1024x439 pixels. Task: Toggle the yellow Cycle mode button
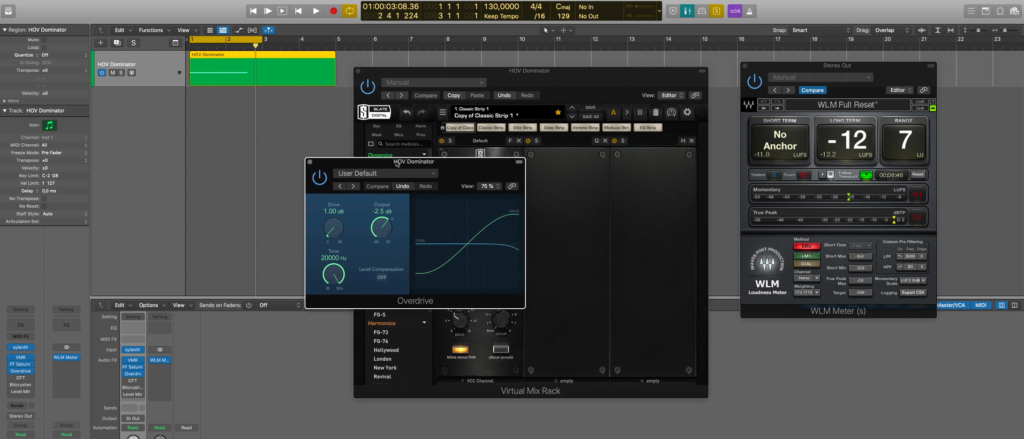(x=350, y=10)
